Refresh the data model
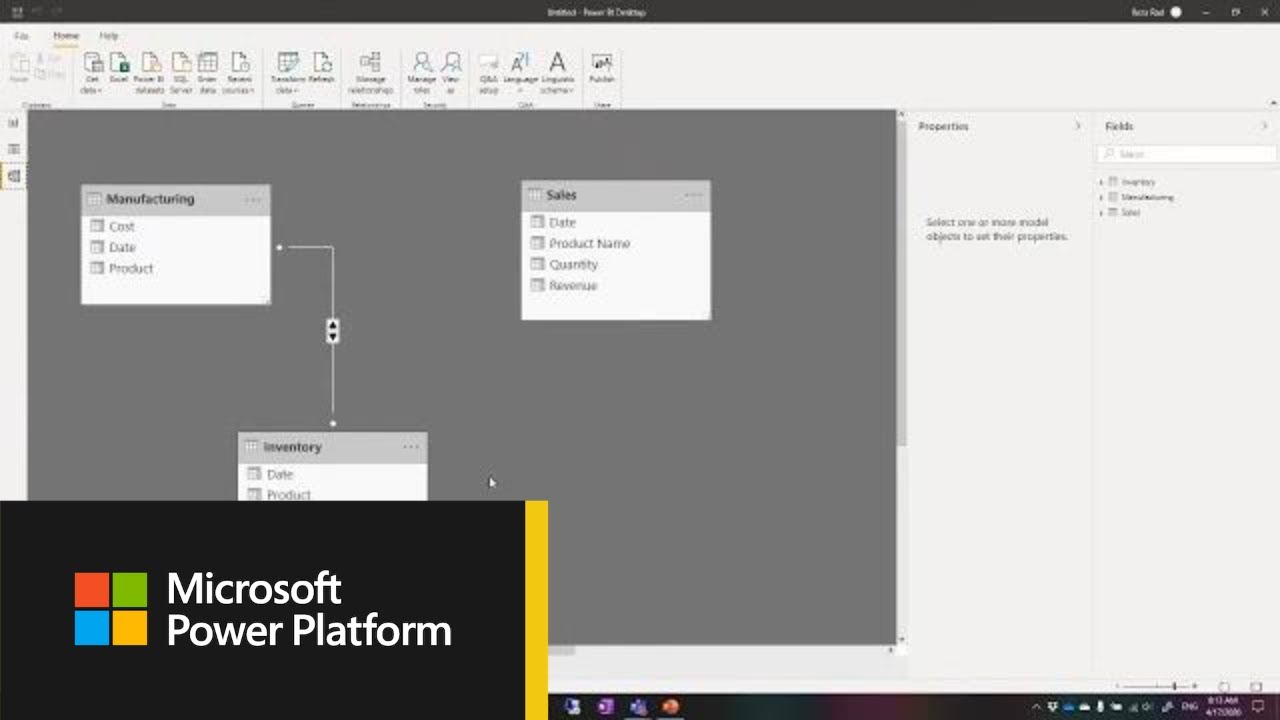 (x=322, y=68)
